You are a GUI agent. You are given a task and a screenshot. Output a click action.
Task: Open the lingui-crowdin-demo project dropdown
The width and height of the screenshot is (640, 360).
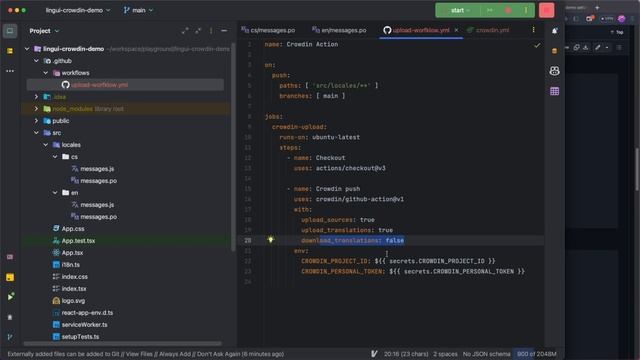[x=78, y=10]
